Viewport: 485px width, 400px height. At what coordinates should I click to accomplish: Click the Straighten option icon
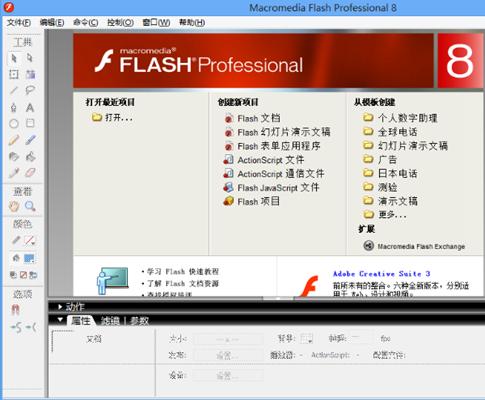31,327
